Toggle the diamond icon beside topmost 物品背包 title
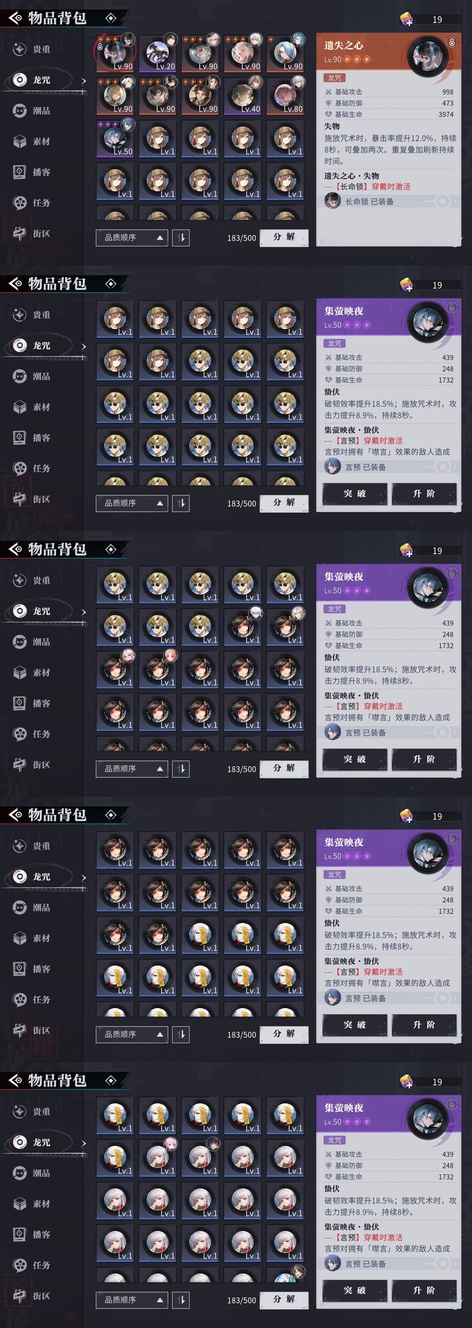472x1328 pixels. (111, 18)
